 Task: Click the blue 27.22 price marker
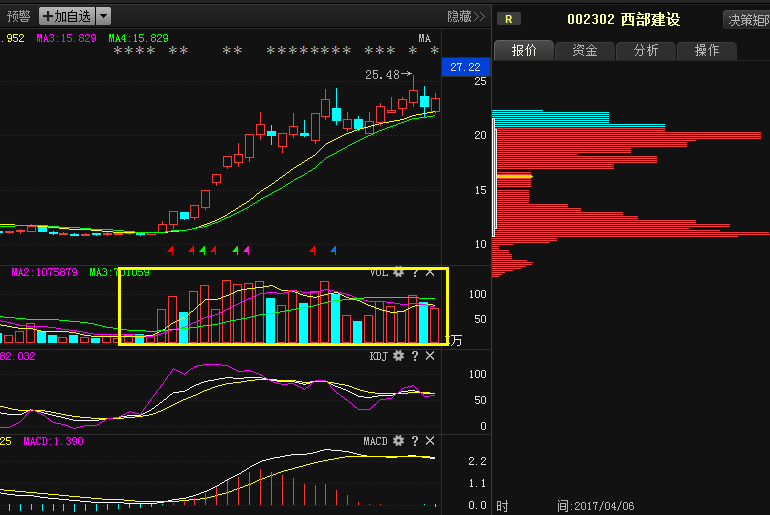[466, 67]
